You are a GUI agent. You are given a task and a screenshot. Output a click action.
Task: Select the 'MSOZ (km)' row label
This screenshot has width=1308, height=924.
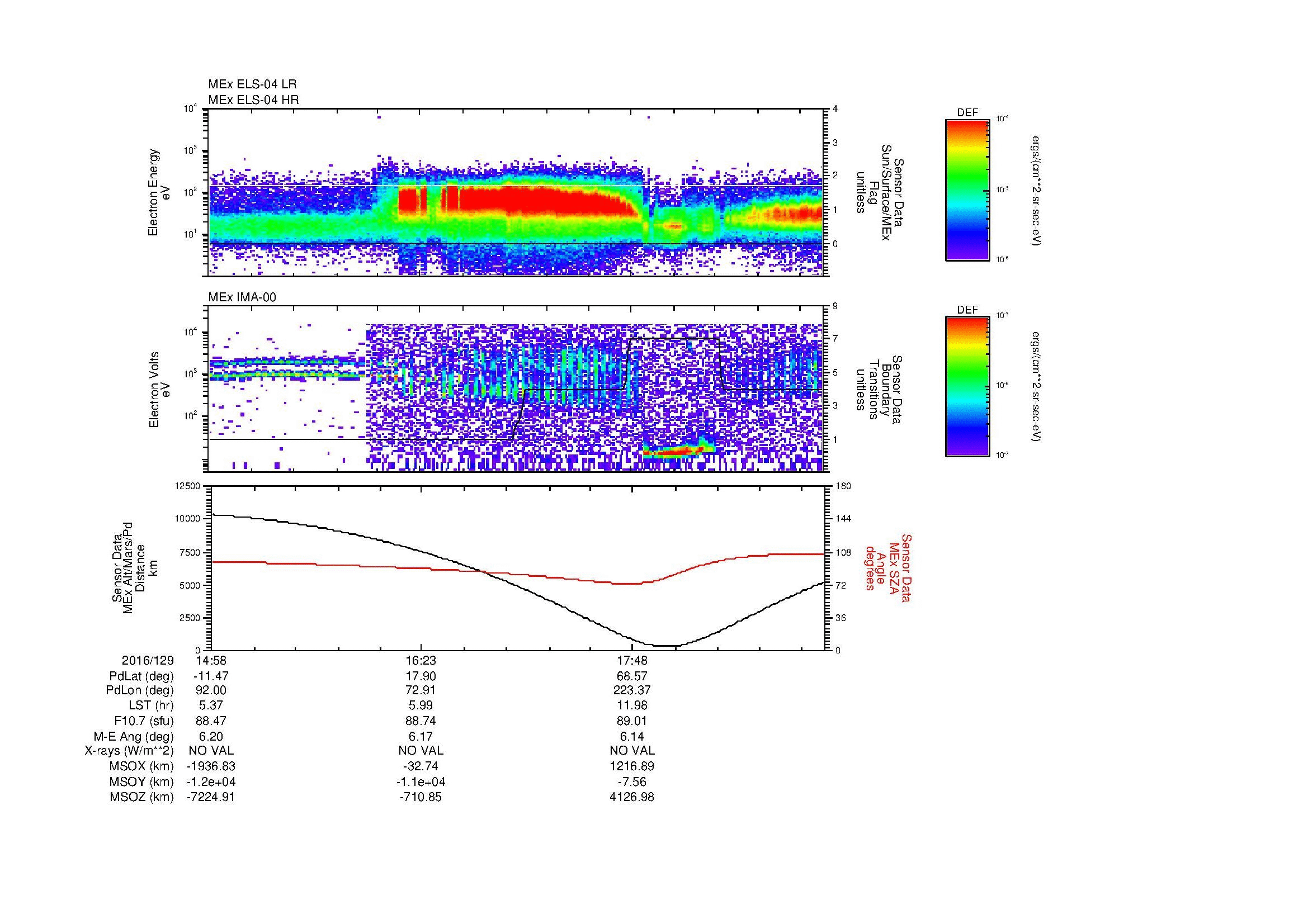pyautogui.click(x=141, y=797)
